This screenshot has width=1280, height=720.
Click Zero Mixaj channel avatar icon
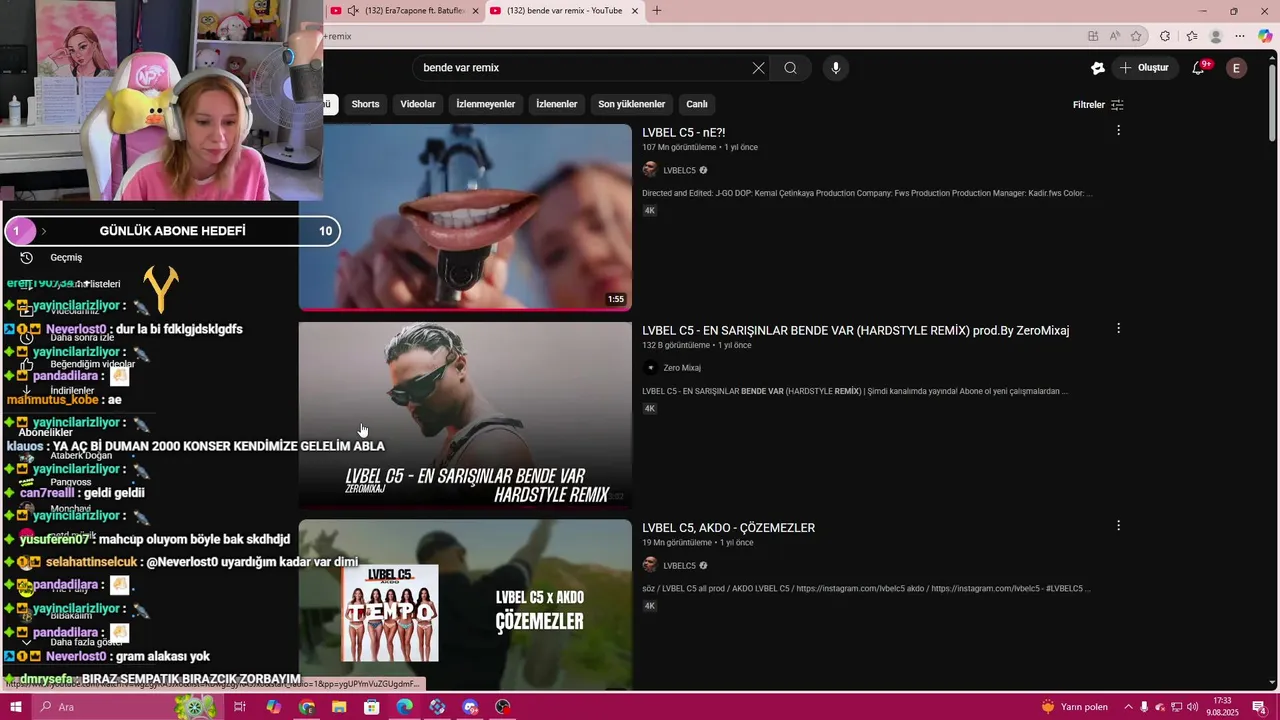650,368
